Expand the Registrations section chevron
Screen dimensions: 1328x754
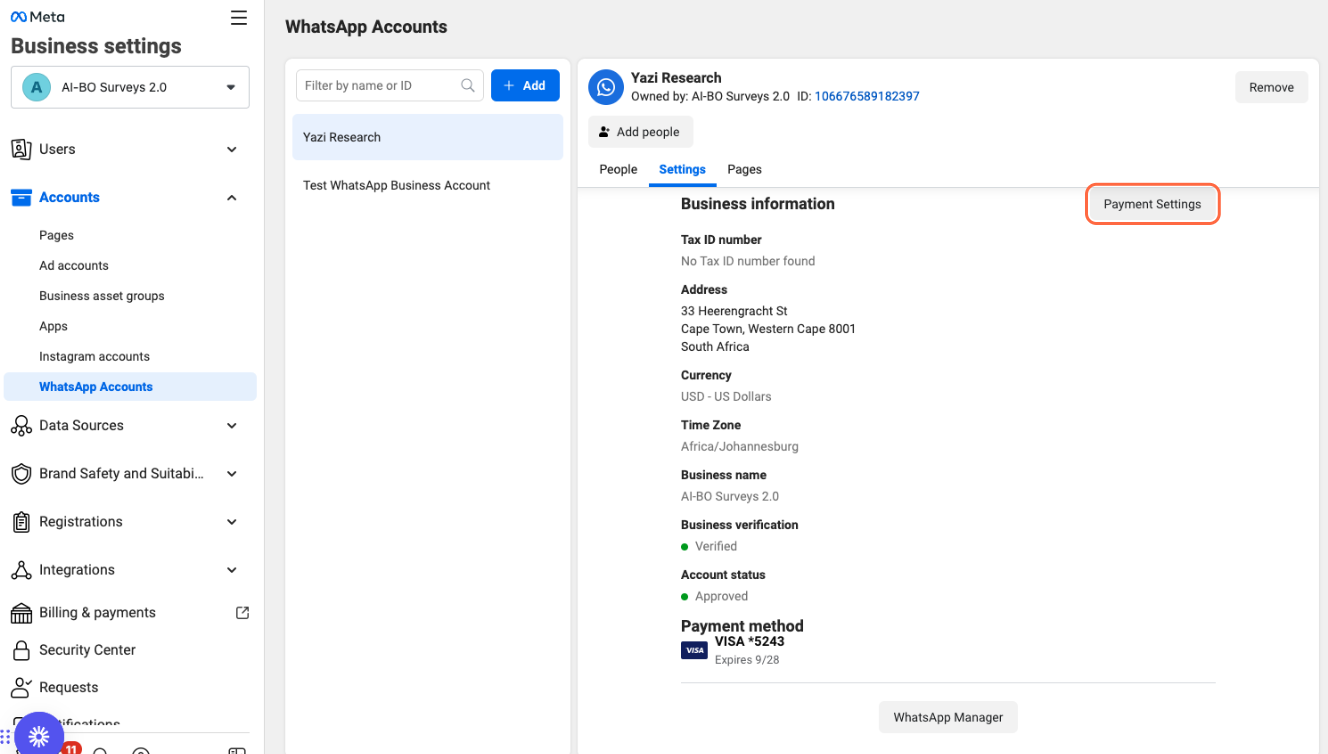[232, 522]
